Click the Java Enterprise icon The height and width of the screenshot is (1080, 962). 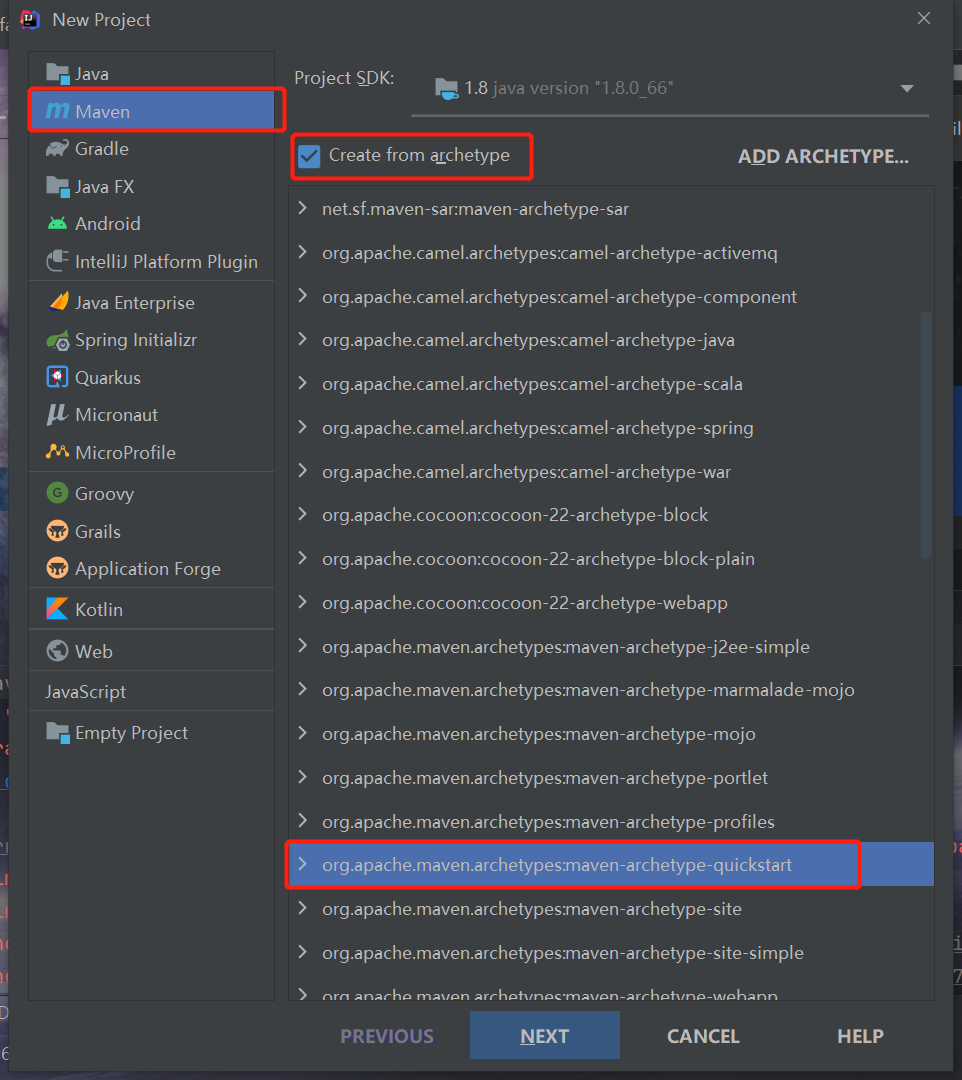pos(59,302)
